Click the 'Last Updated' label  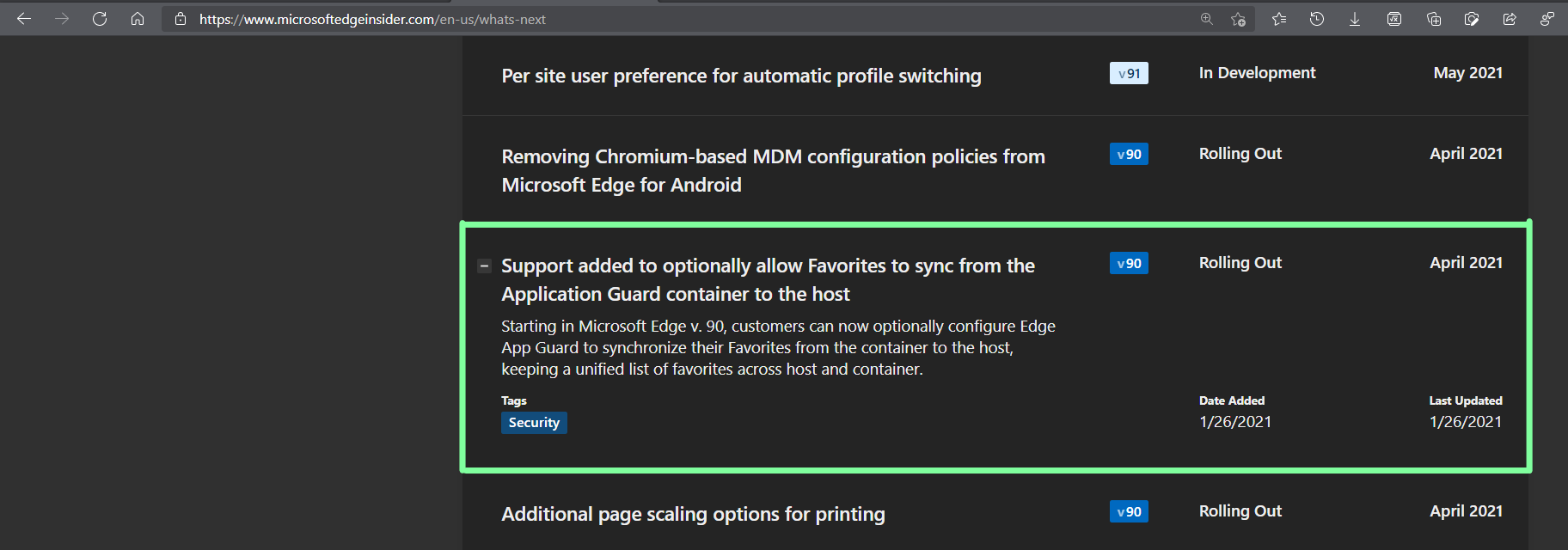[1466, 400]
